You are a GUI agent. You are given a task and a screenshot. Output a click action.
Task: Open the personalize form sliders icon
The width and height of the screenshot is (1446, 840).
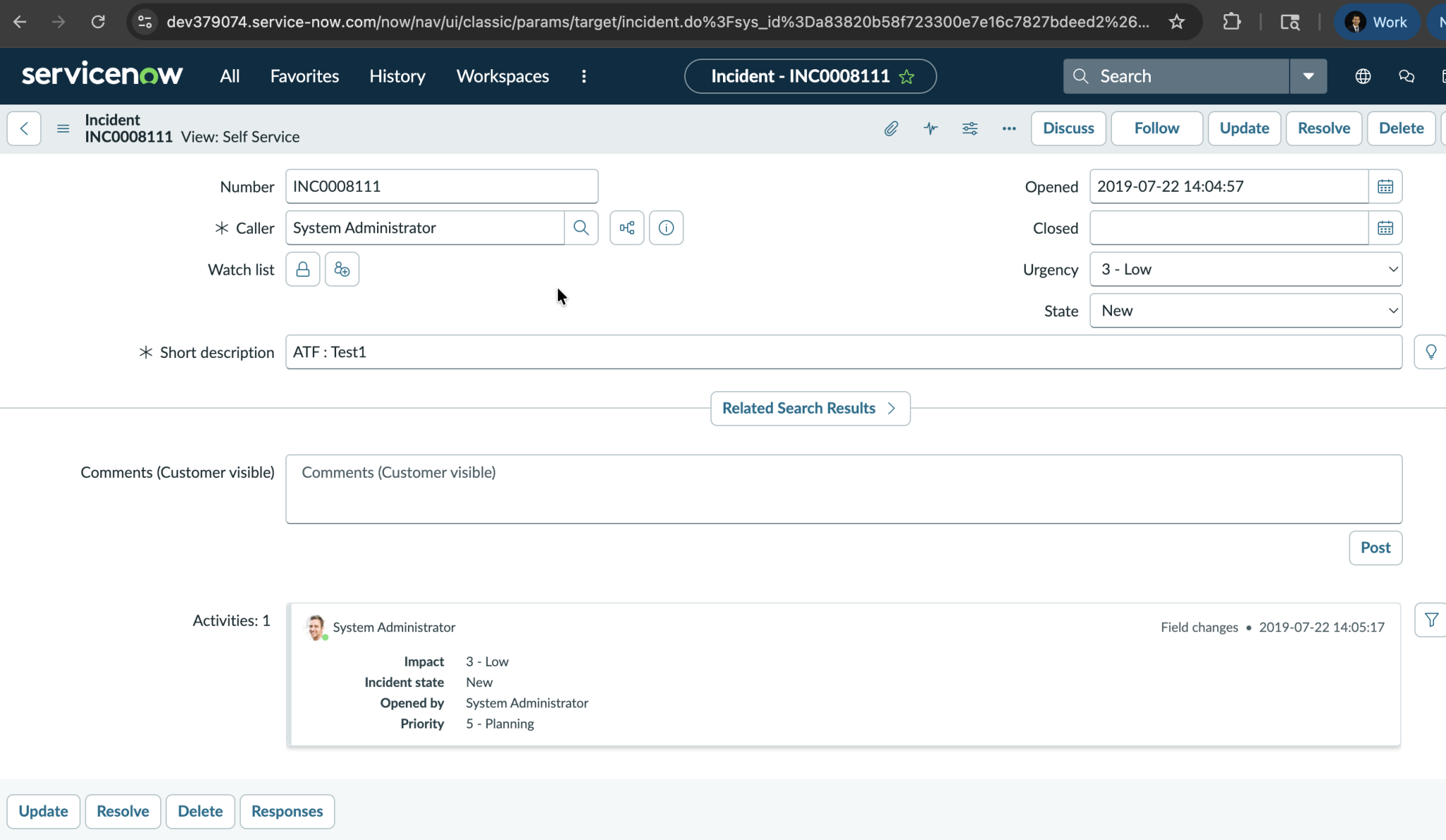970,128
